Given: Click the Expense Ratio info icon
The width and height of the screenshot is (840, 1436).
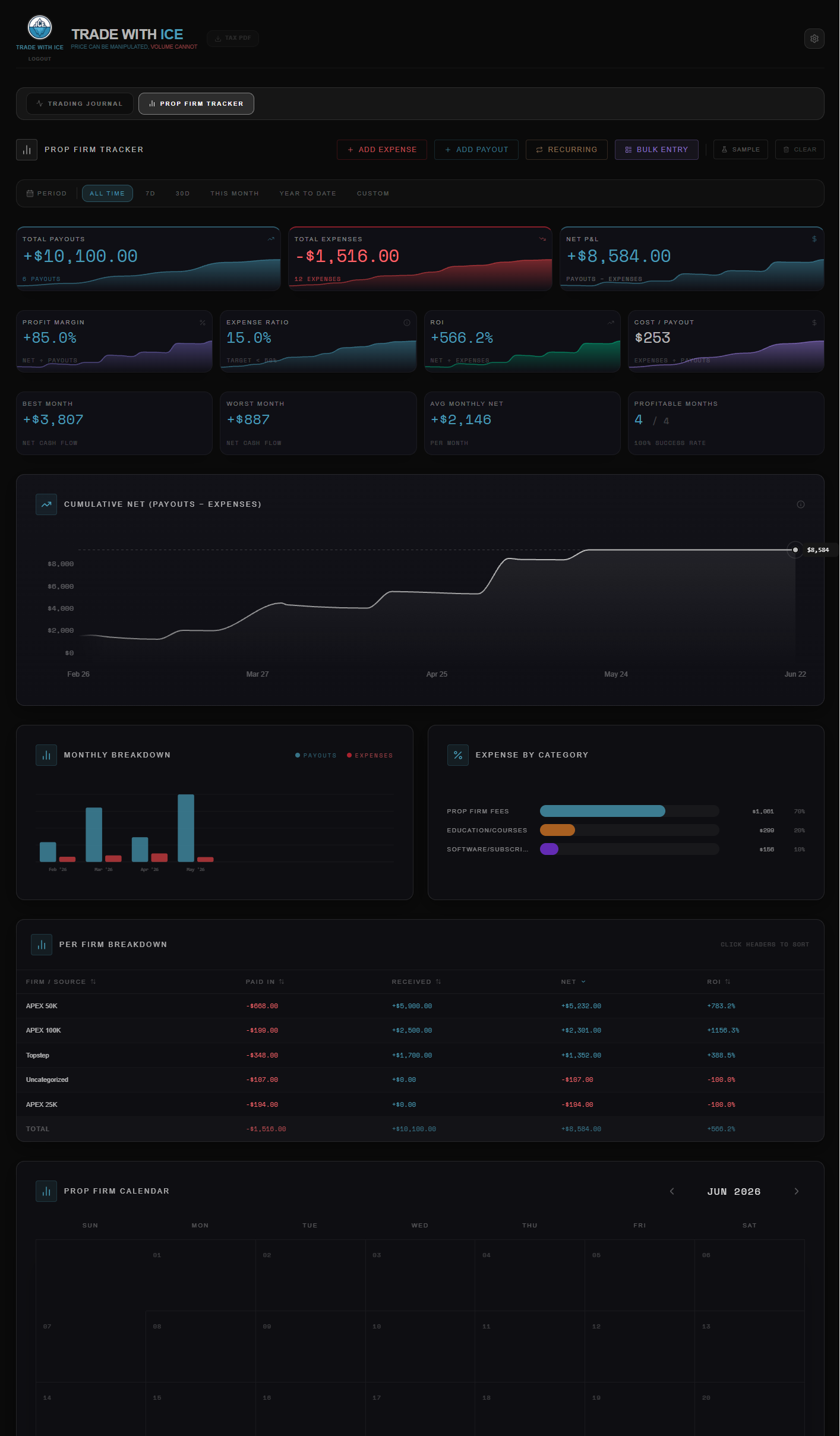Looking at the screenshot, I should point(407,323).
